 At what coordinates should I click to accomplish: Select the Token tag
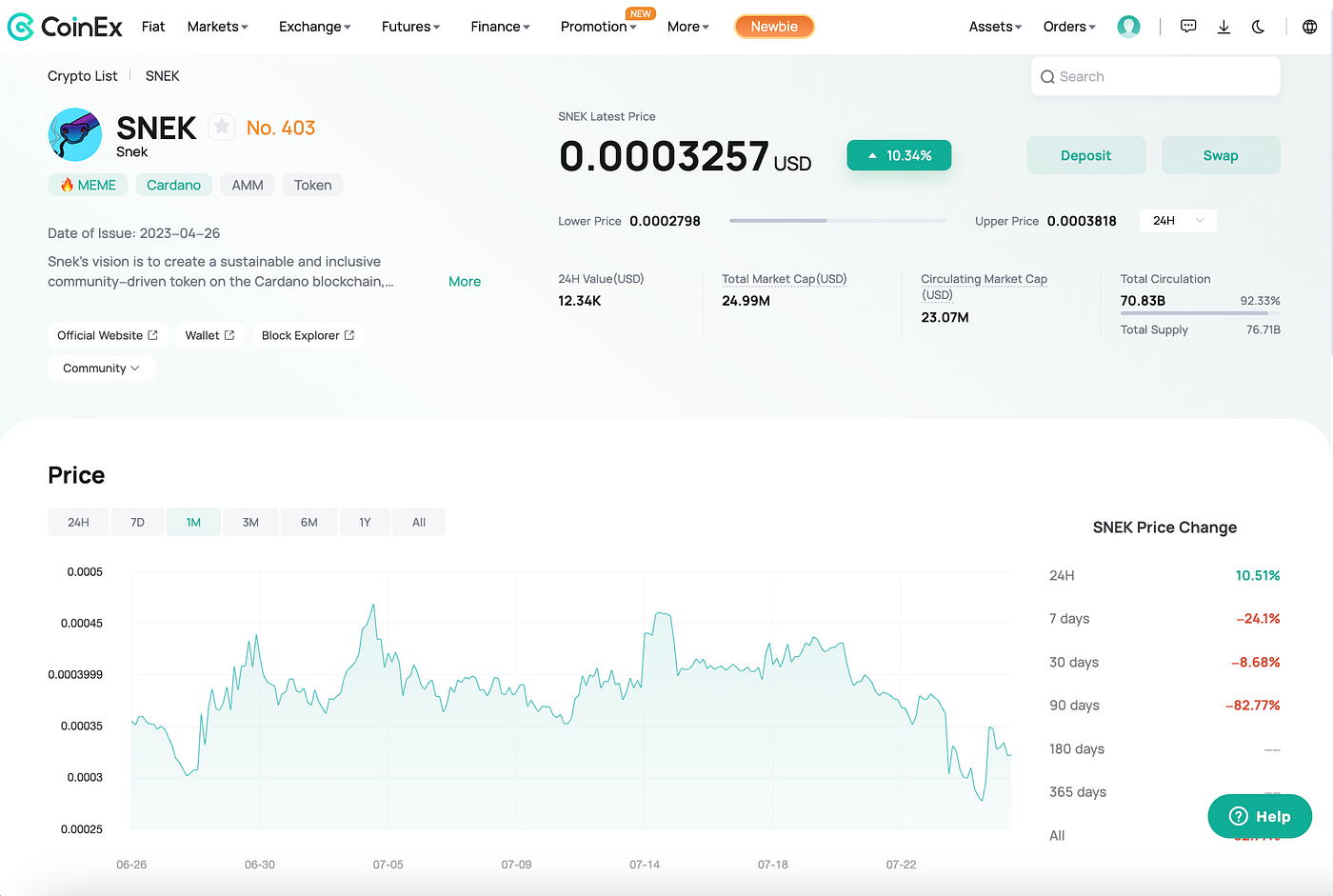pos(313,185)
